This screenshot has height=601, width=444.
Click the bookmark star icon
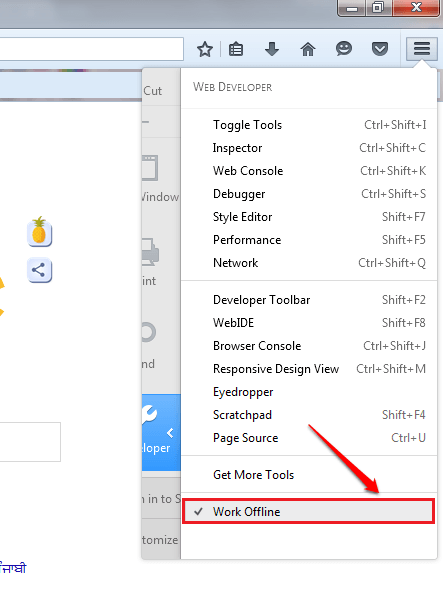205,49
